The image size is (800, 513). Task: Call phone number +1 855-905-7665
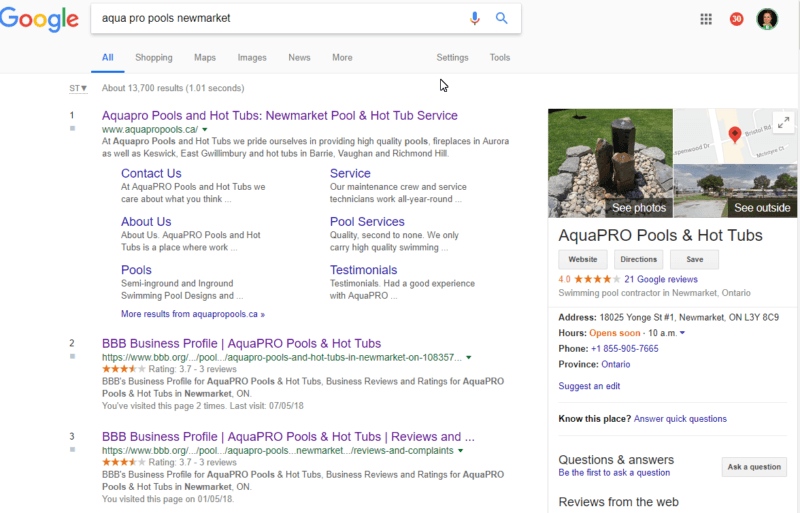pyautogui.click(x=624, y=349)
